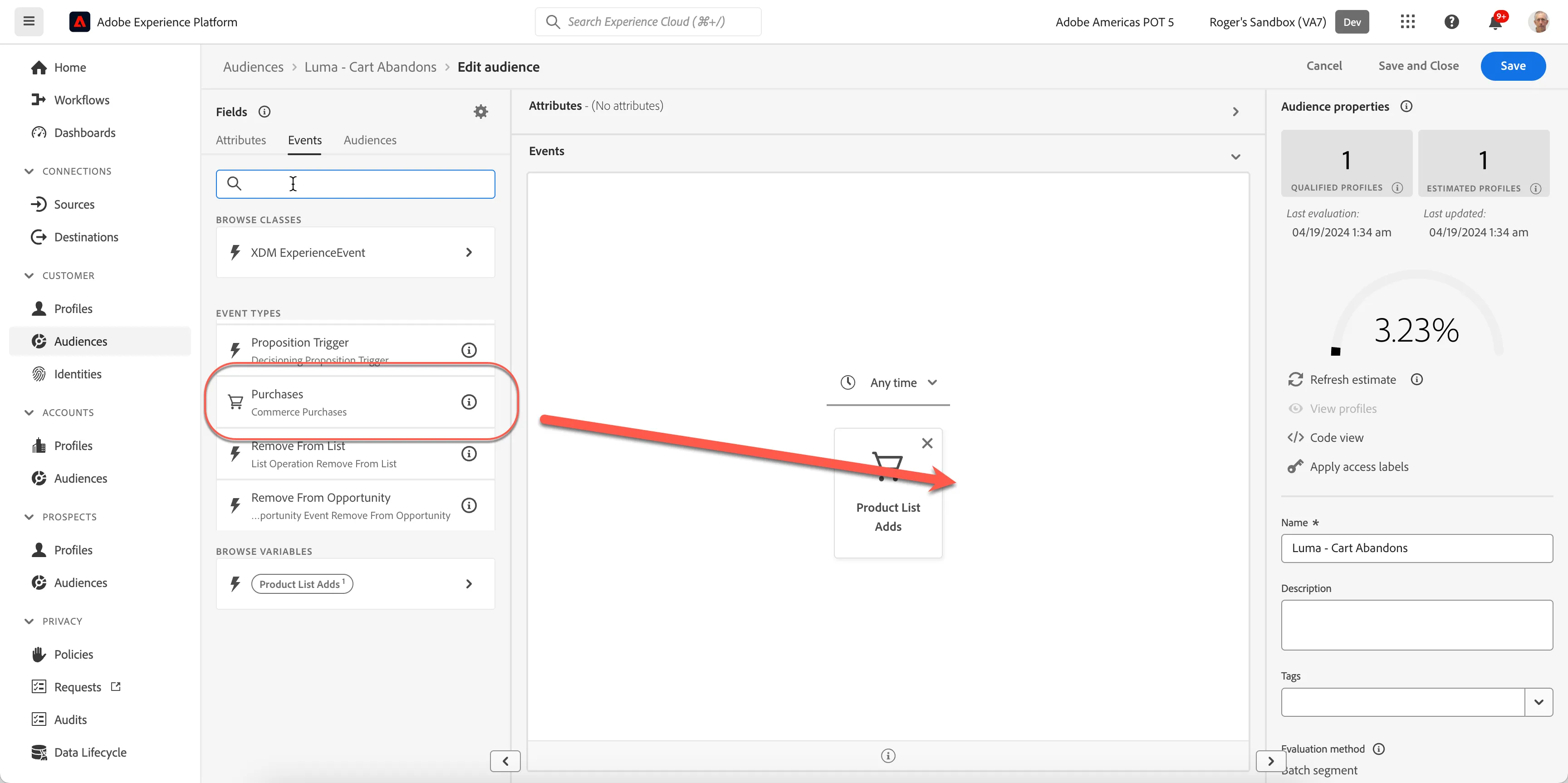Collapse the Events container section
This screenshot has height=783, width=1568.
tap(1235, 157)
